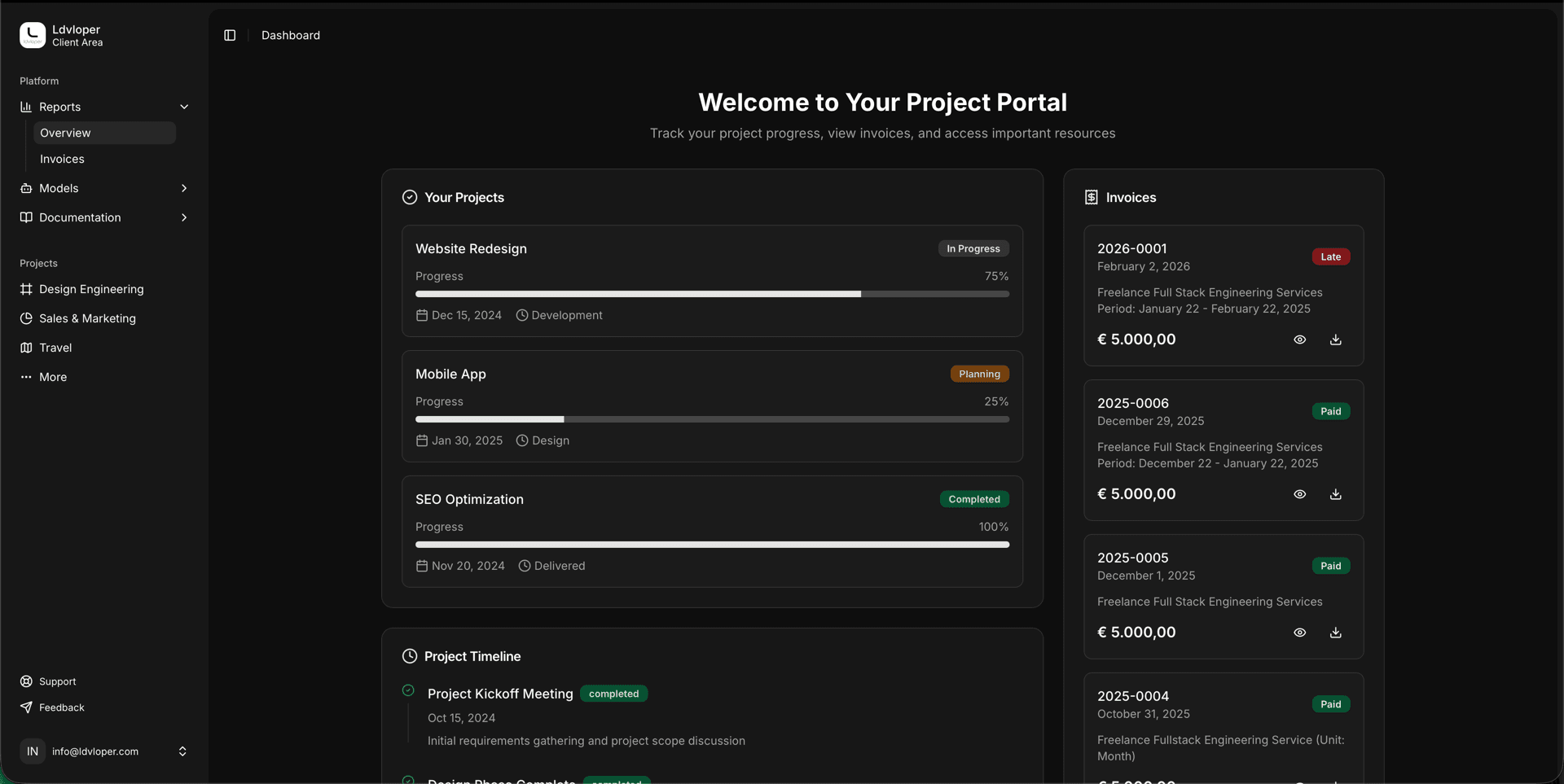View invoice 2025-0006 using eye icon
The image size is (1564, 784).
click(x=1299, y=494)
